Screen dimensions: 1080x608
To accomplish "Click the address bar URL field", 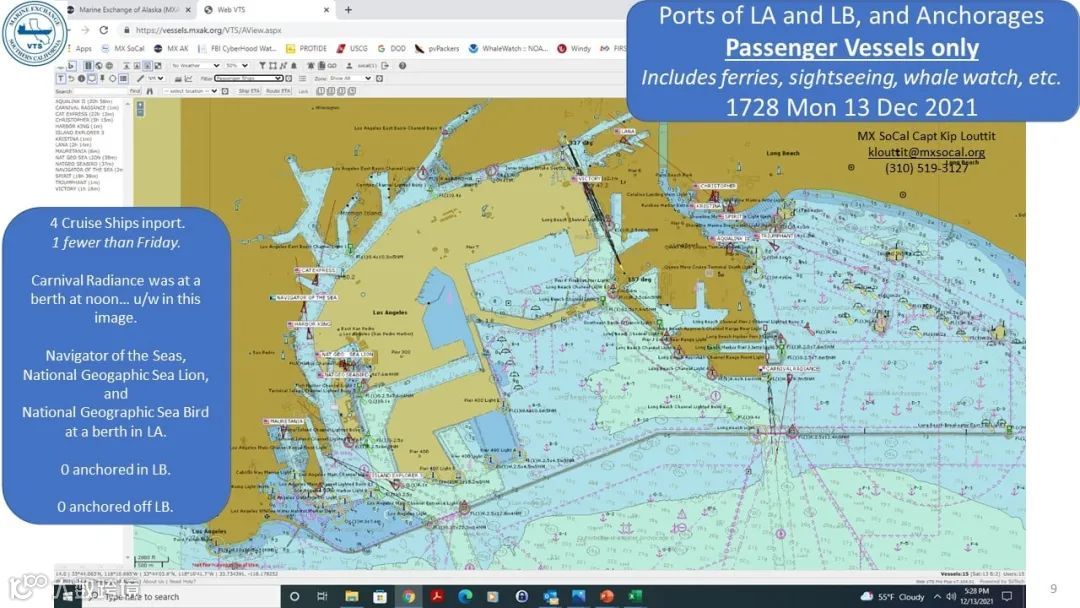I will click(x=372, y=30).
